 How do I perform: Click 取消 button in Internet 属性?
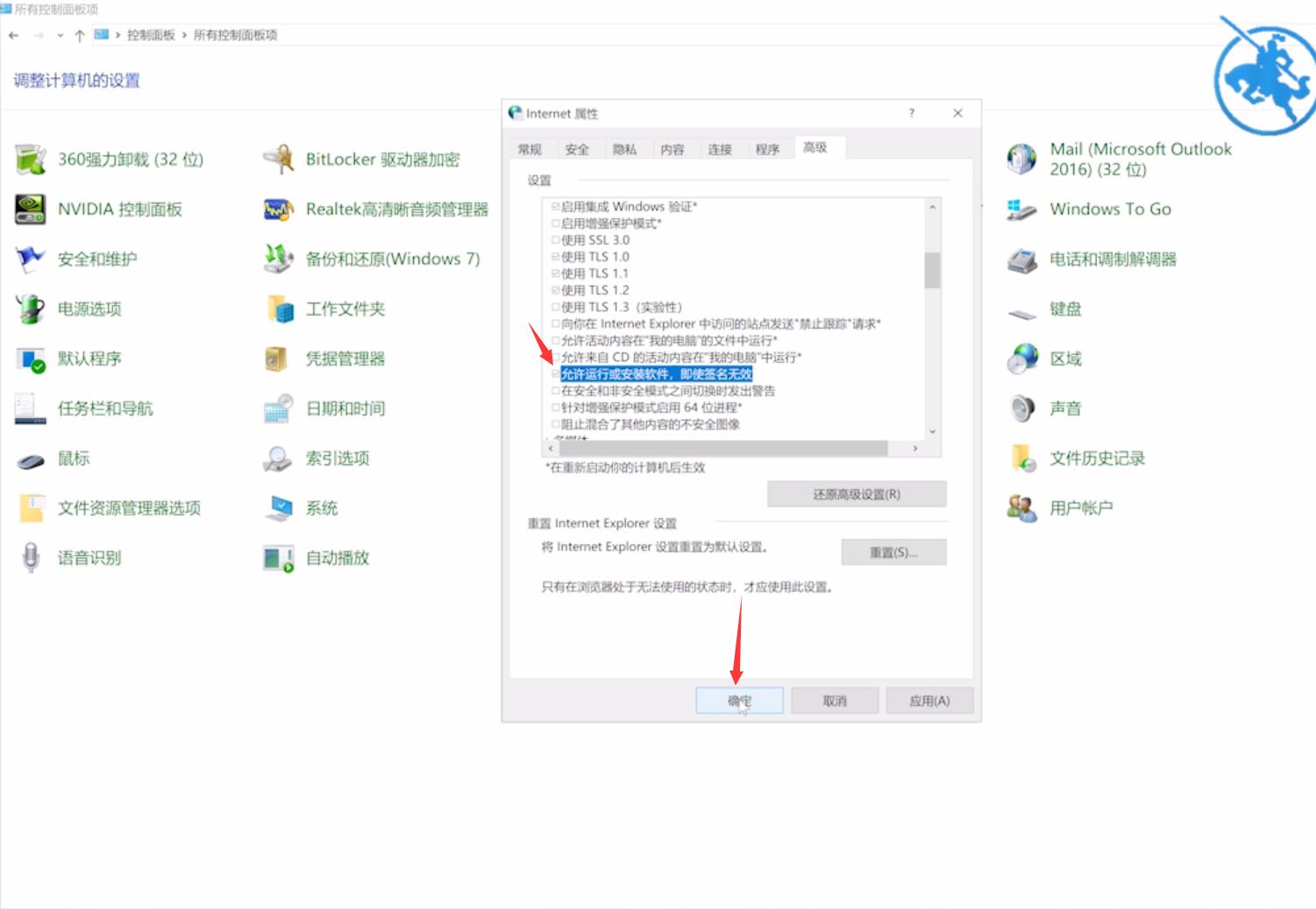click(835, 700)
